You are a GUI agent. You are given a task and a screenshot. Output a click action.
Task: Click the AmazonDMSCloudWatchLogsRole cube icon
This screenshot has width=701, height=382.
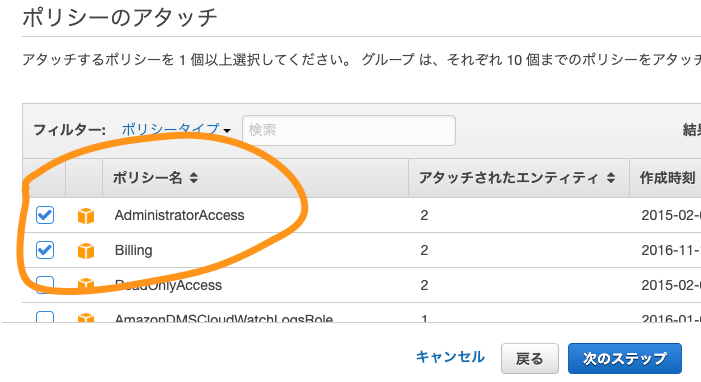click(86, 317)
